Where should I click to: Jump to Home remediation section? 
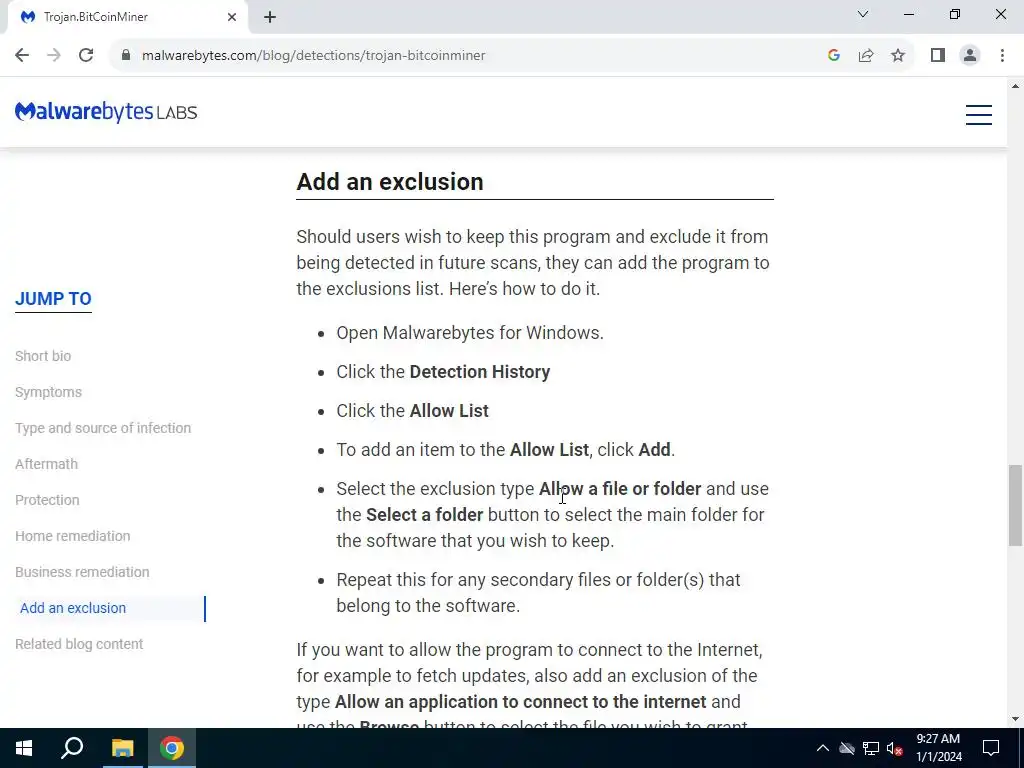tap(72, 536)
